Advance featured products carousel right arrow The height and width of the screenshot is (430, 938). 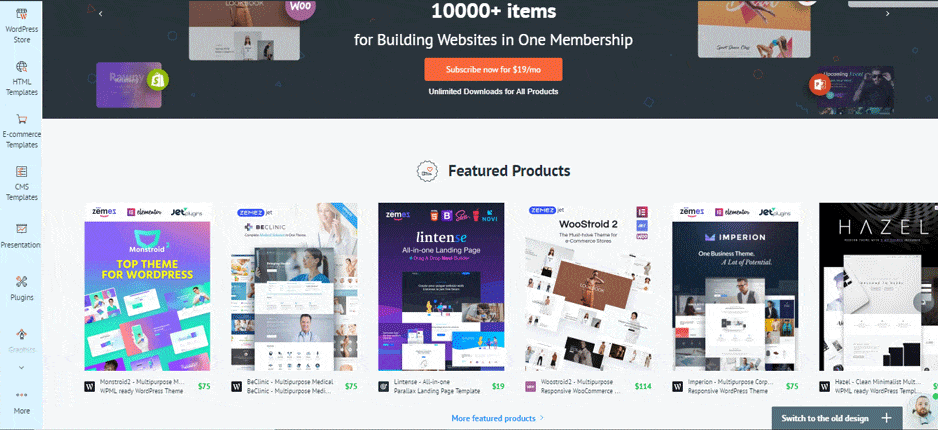pos(923,302)
